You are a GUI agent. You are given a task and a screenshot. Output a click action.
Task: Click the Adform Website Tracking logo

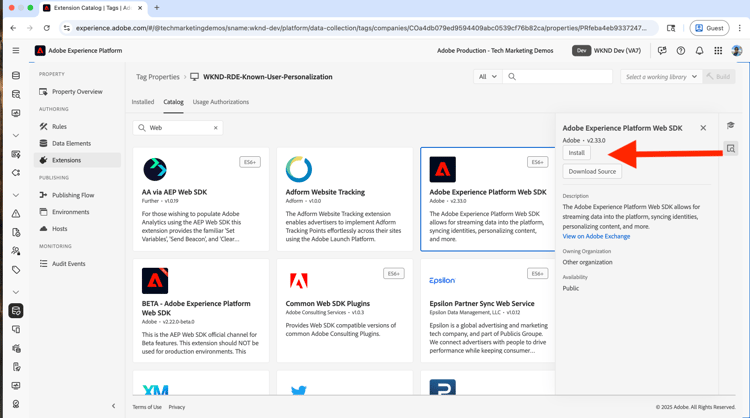(298, 169)
